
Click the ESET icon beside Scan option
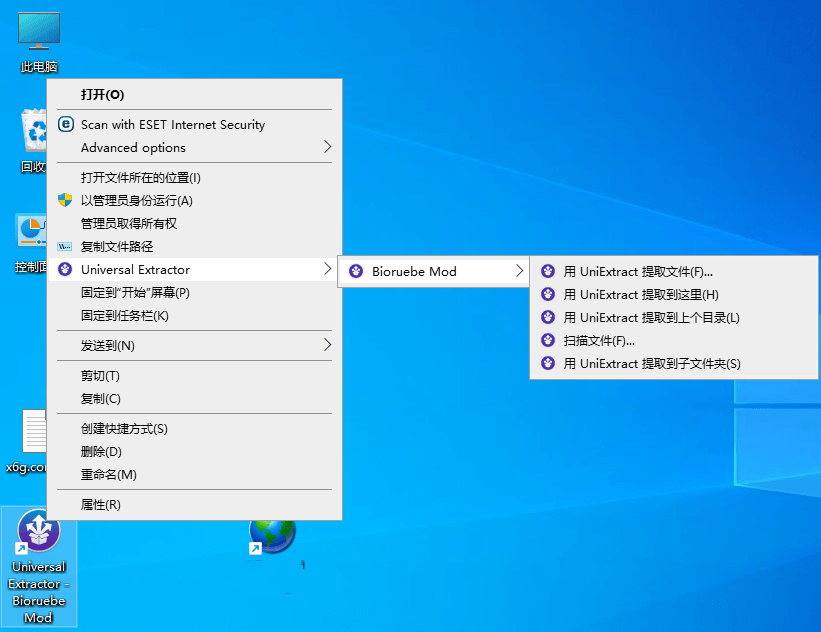coord(66,124)
